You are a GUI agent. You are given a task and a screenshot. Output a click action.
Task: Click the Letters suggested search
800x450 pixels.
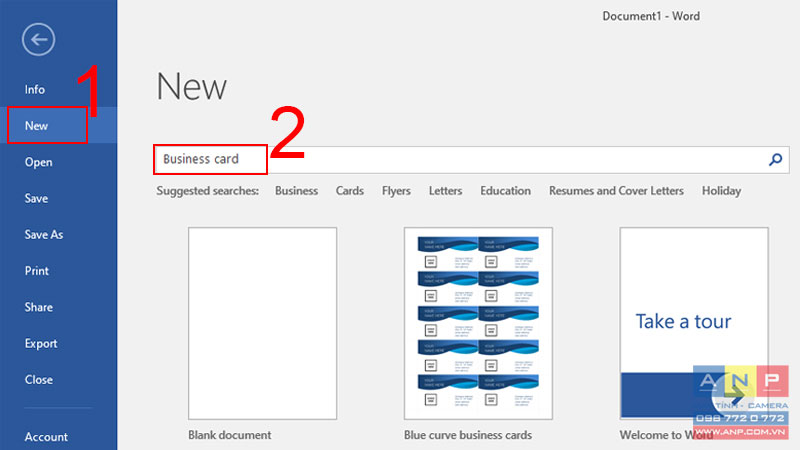(x=445, y=191)
